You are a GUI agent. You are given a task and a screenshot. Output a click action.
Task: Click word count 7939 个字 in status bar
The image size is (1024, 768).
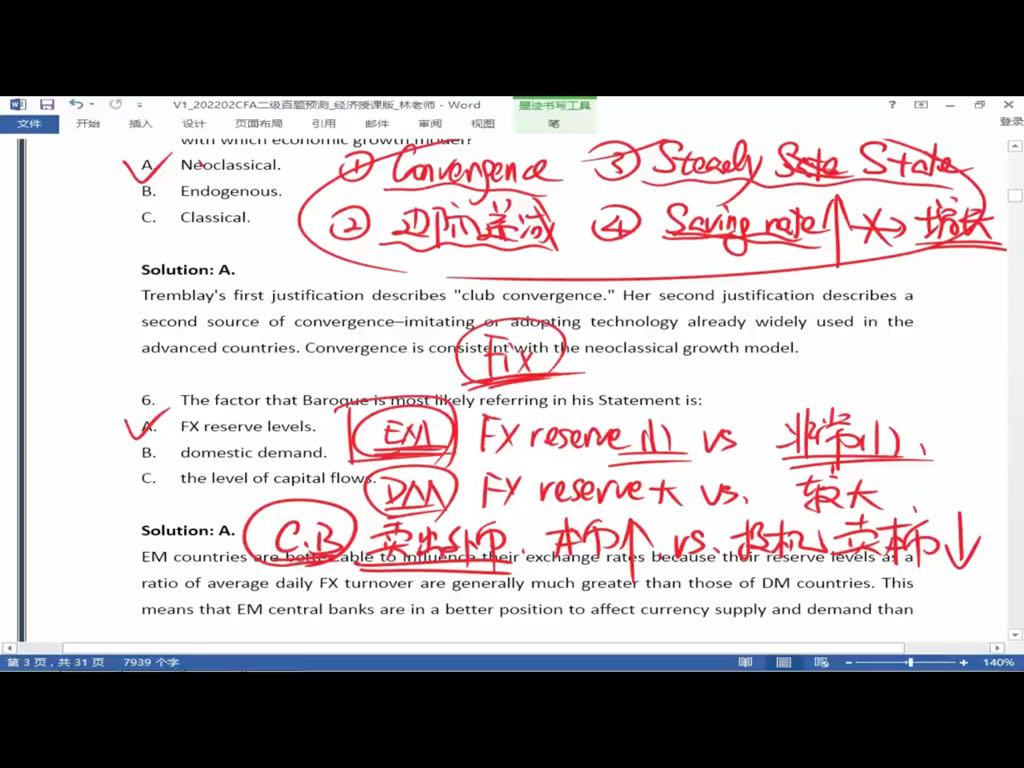(151, 662)
